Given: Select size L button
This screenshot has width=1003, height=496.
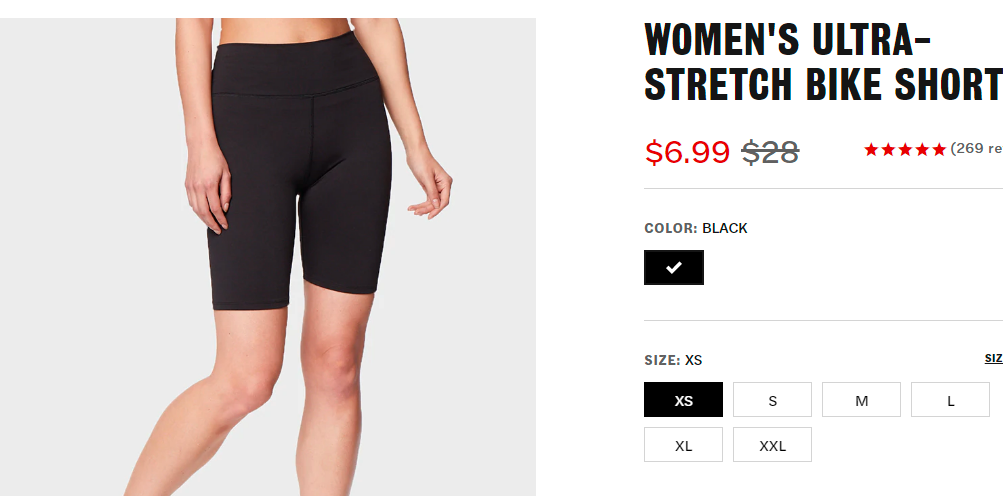Looking at the screenshot, I should [x=950, y=400].
